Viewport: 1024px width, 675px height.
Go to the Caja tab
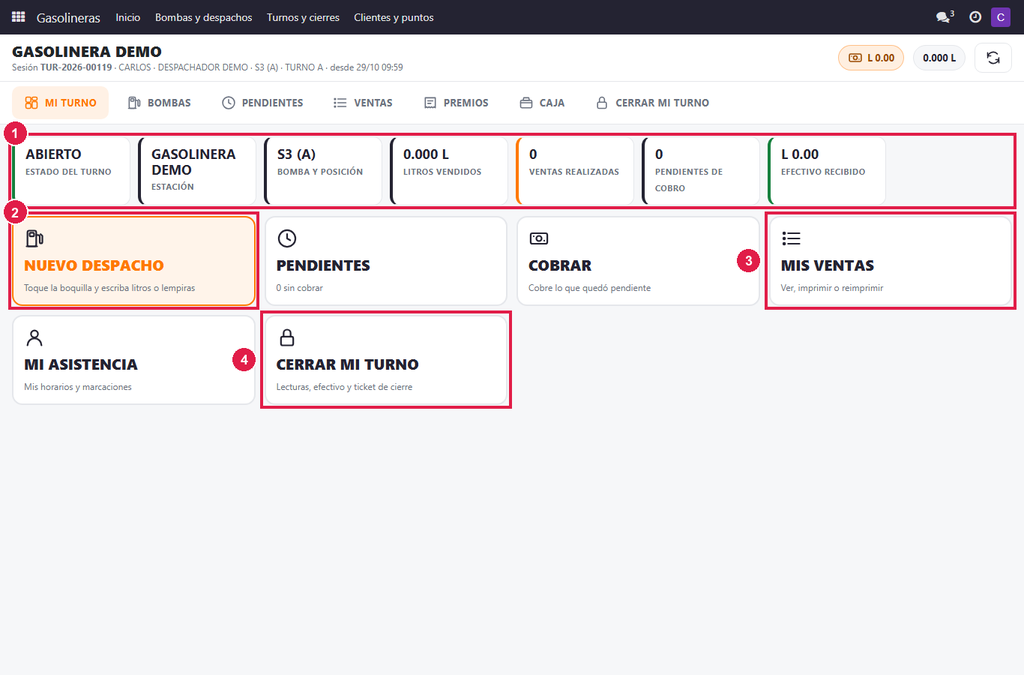pos(542,102)
